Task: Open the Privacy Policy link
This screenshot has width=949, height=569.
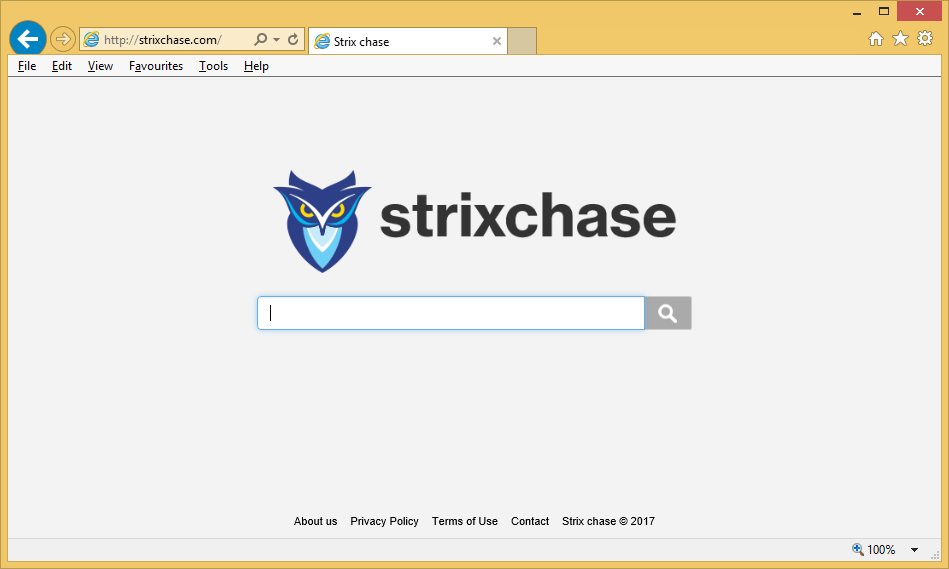Action: point(384,521)
